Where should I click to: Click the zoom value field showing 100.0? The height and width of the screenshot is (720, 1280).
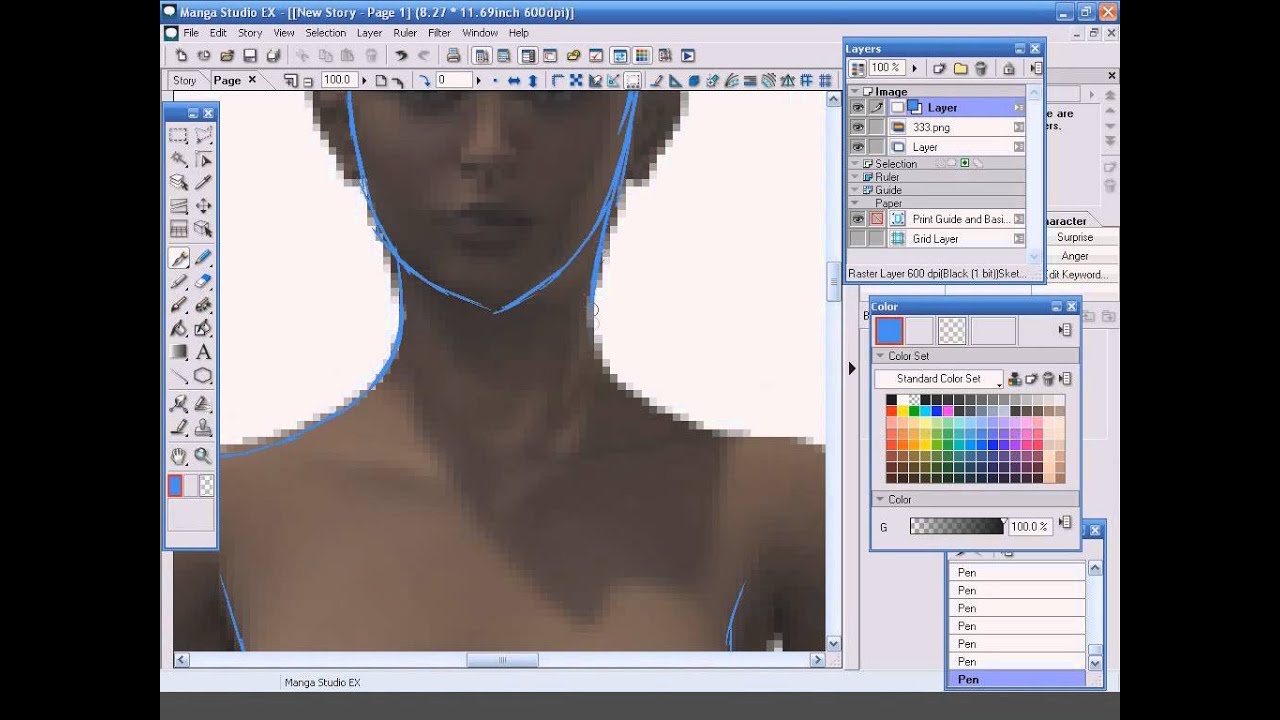click(x=337, y=80)
